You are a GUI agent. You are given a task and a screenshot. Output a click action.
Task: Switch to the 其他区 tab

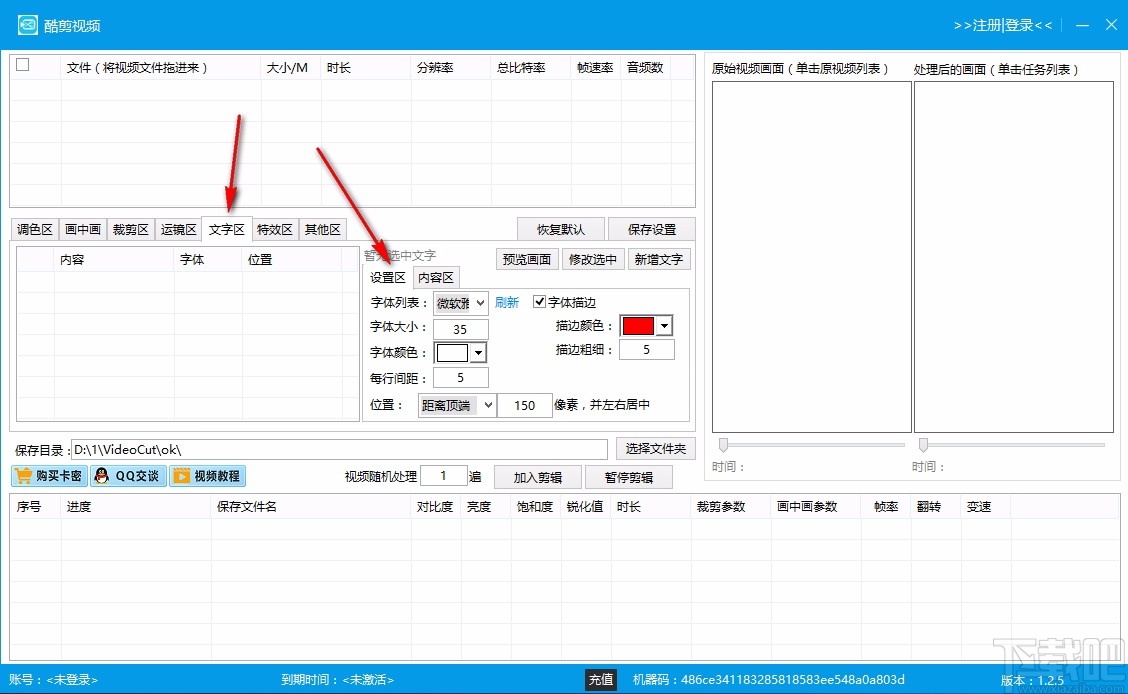[x=322, y=229]
